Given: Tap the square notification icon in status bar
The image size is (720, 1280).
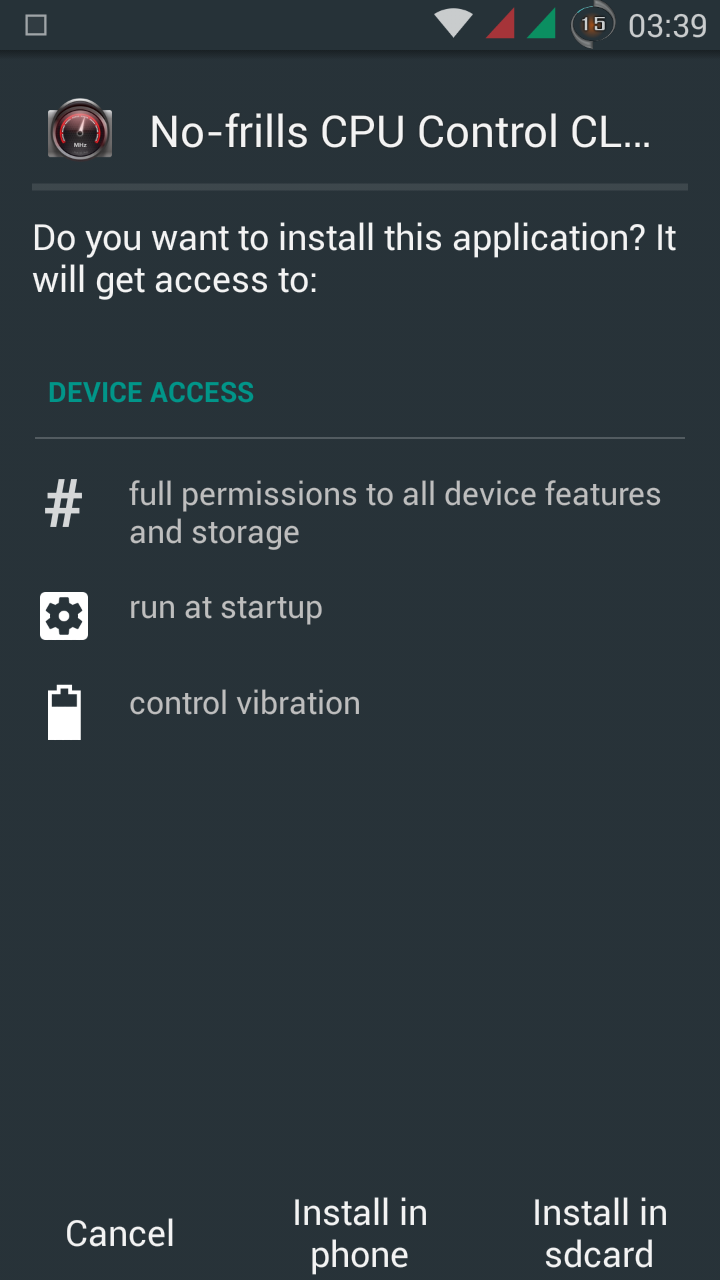Looking at the screenshot, I should point(36,25).
